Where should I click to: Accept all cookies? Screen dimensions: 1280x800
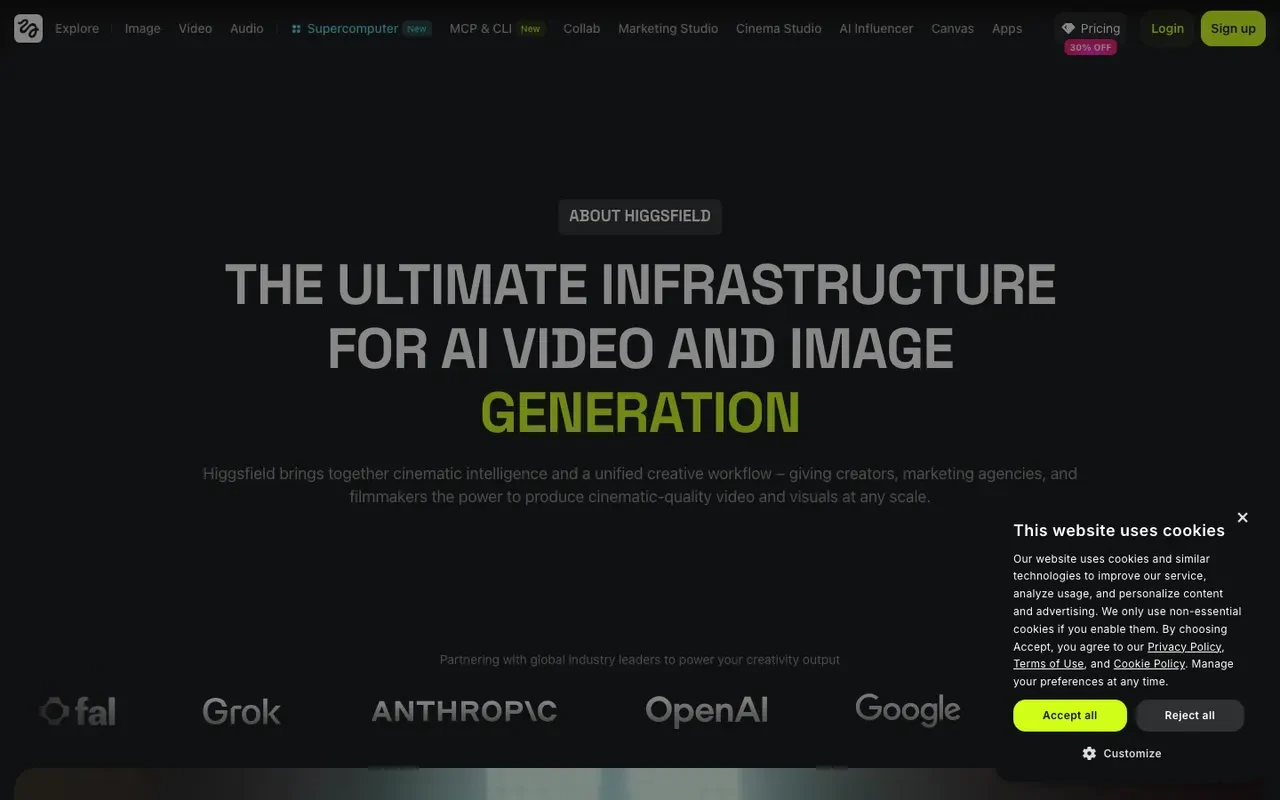[x=1070, y=715]
